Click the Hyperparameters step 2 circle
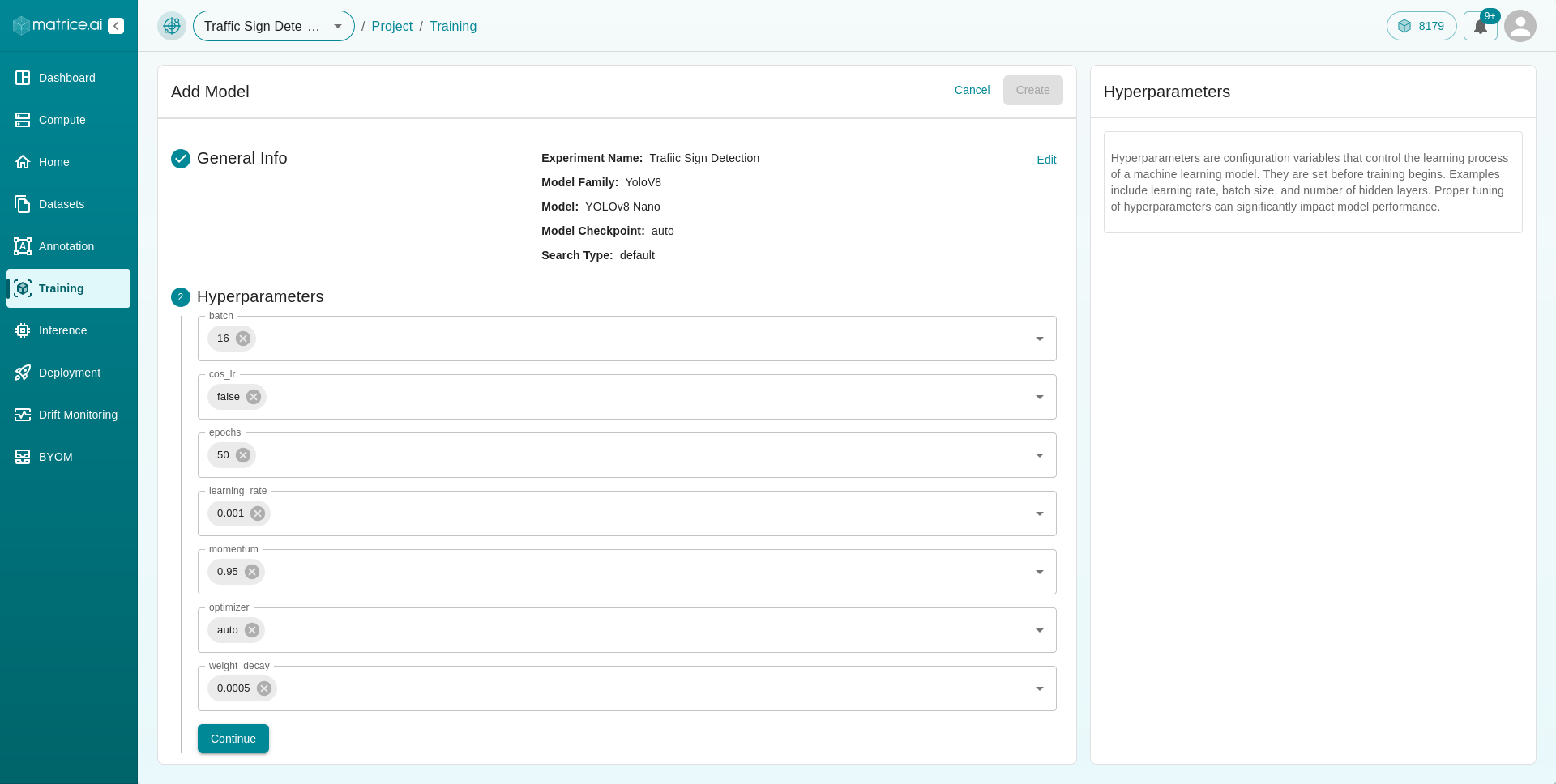 (x=181, y=297)
